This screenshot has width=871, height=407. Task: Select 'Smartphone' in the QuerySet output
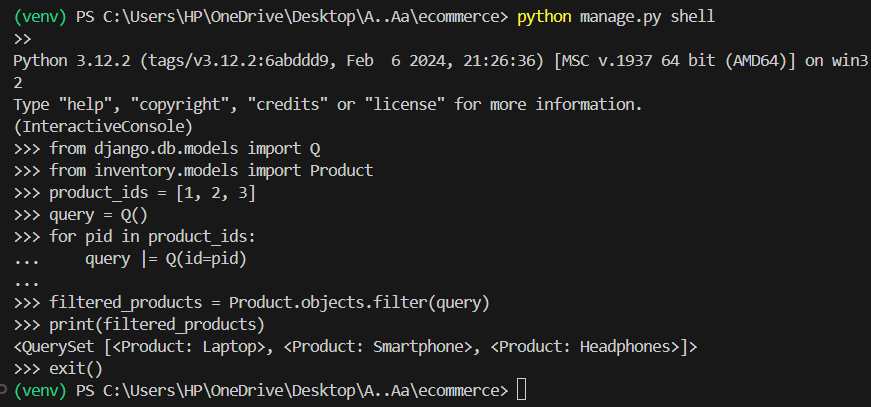[415, 347]
